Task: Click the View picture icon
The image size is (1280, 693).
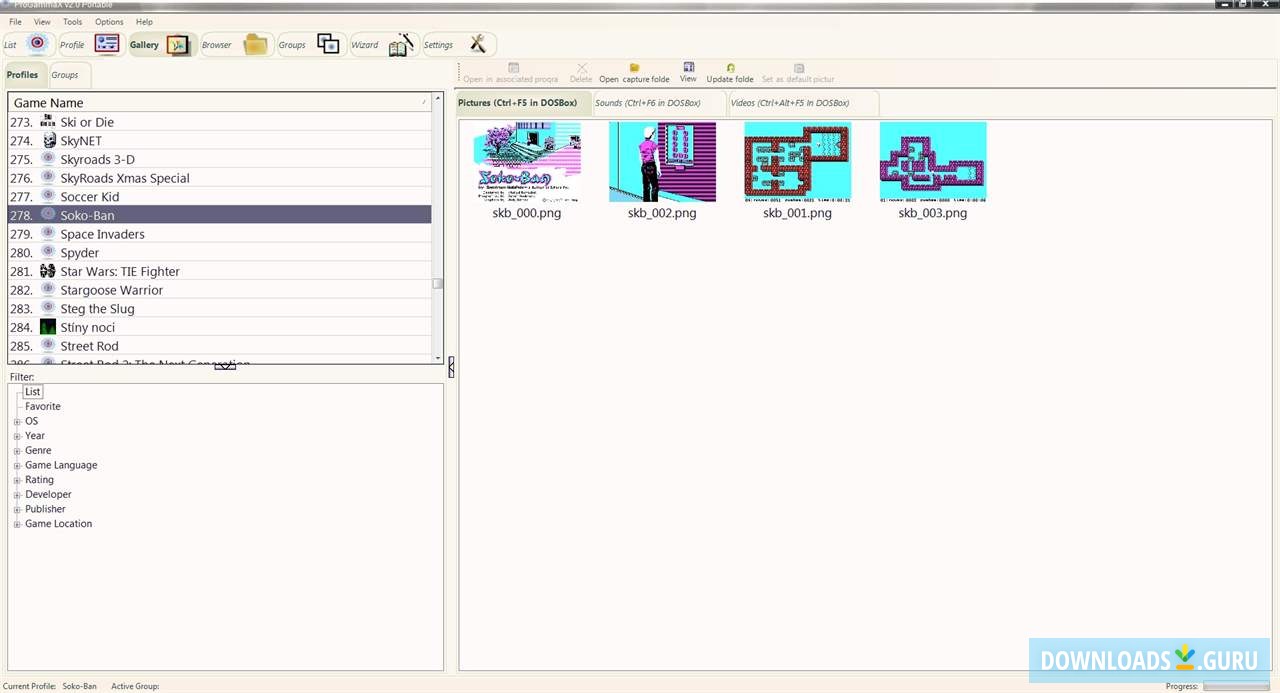Action: pos(688,67)
